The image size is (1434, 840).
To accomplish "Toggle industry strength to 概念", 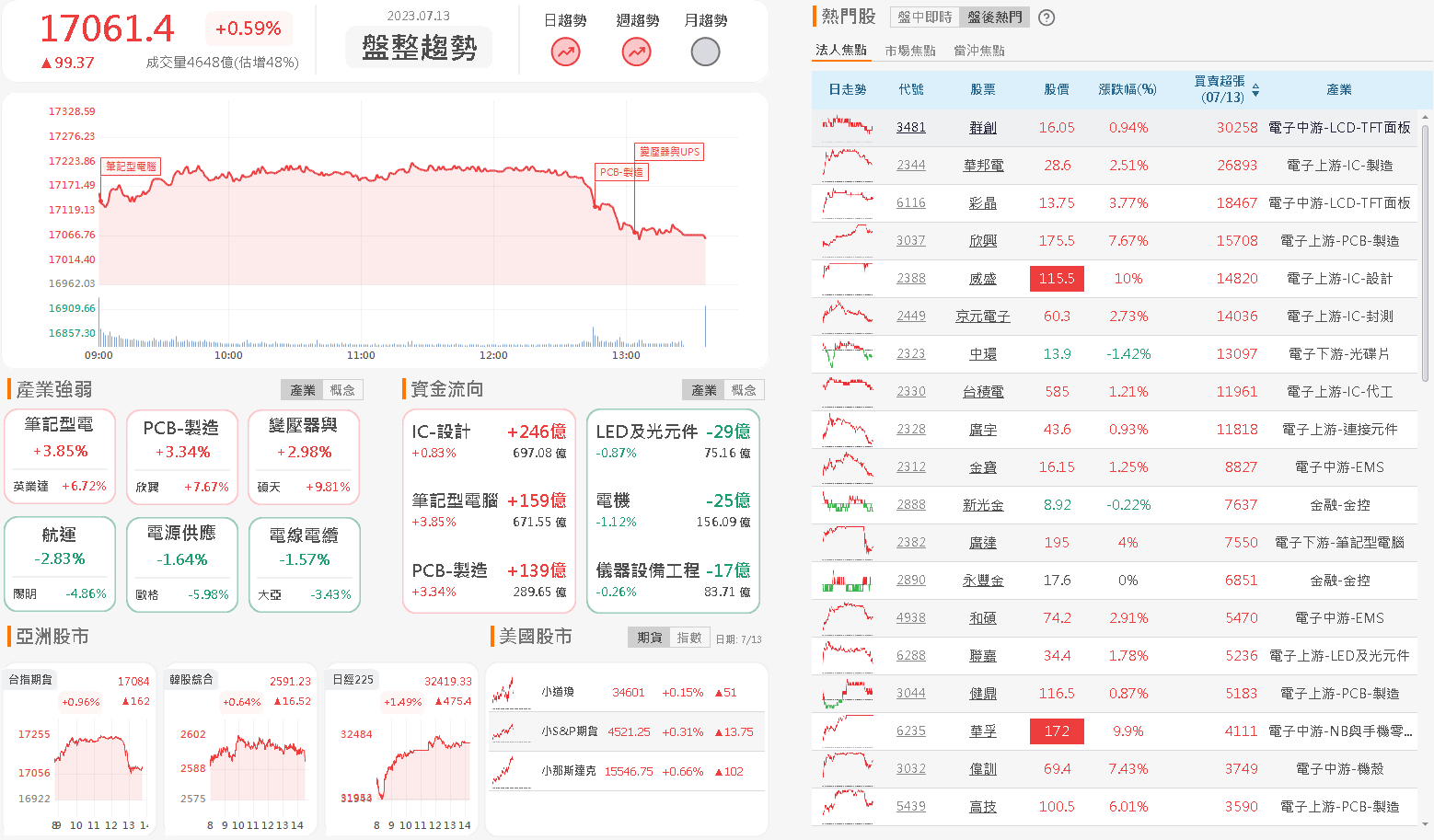I will [x=342, y=390].
